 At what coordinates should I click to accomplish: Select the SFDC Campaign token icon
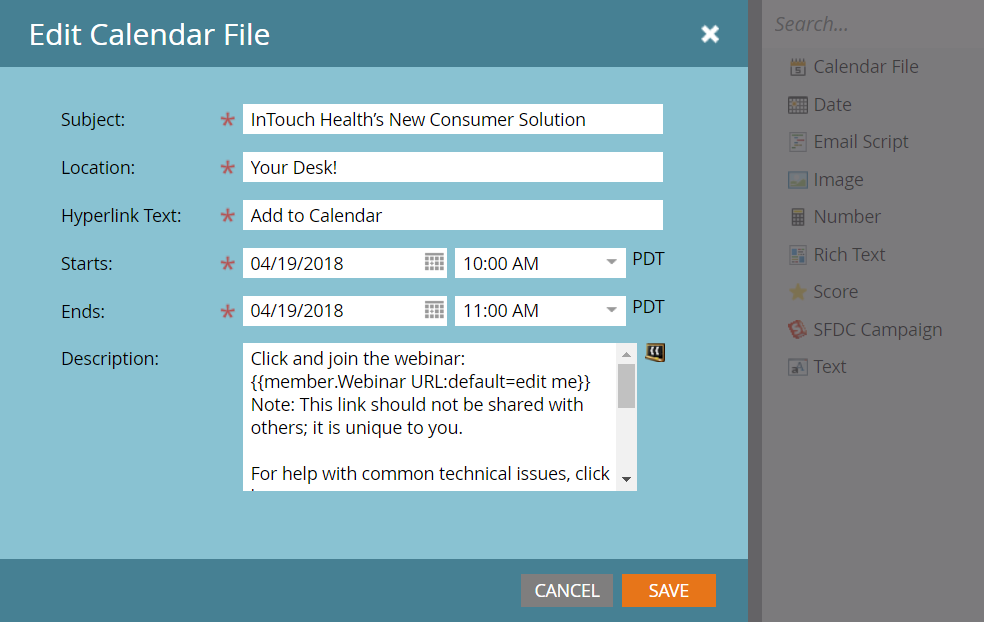coord(797,330)
